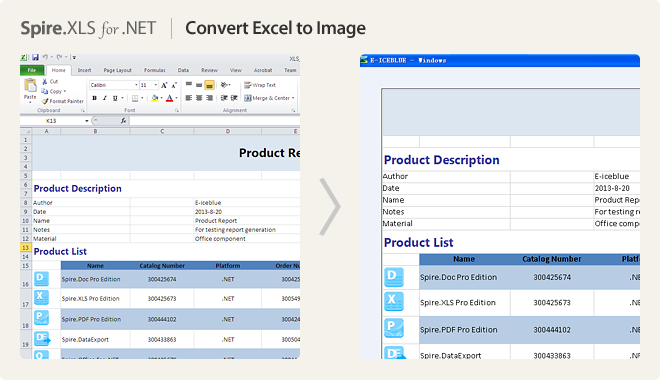Click the highlighted bottom align icon
Screen dimensions: 660x380
point(209,85)
